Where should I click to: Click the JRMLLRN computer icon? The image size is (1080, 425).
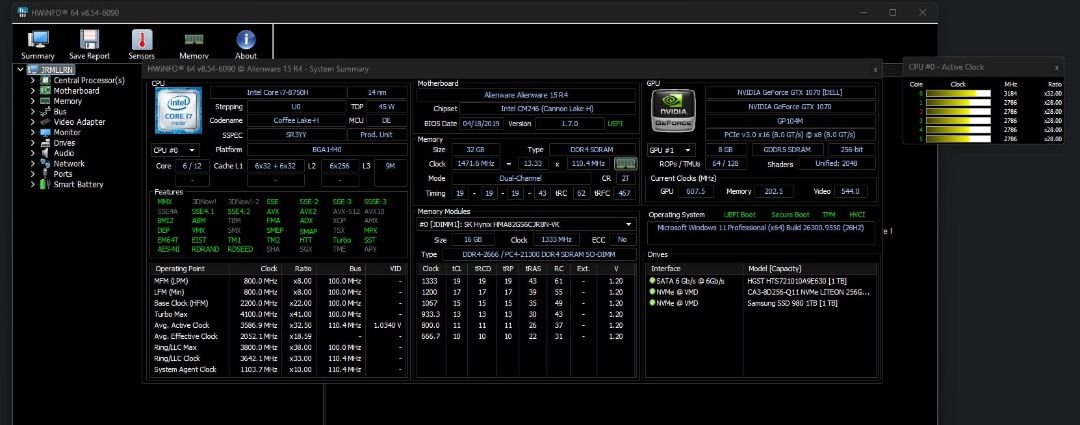click(x=33, y=70)
